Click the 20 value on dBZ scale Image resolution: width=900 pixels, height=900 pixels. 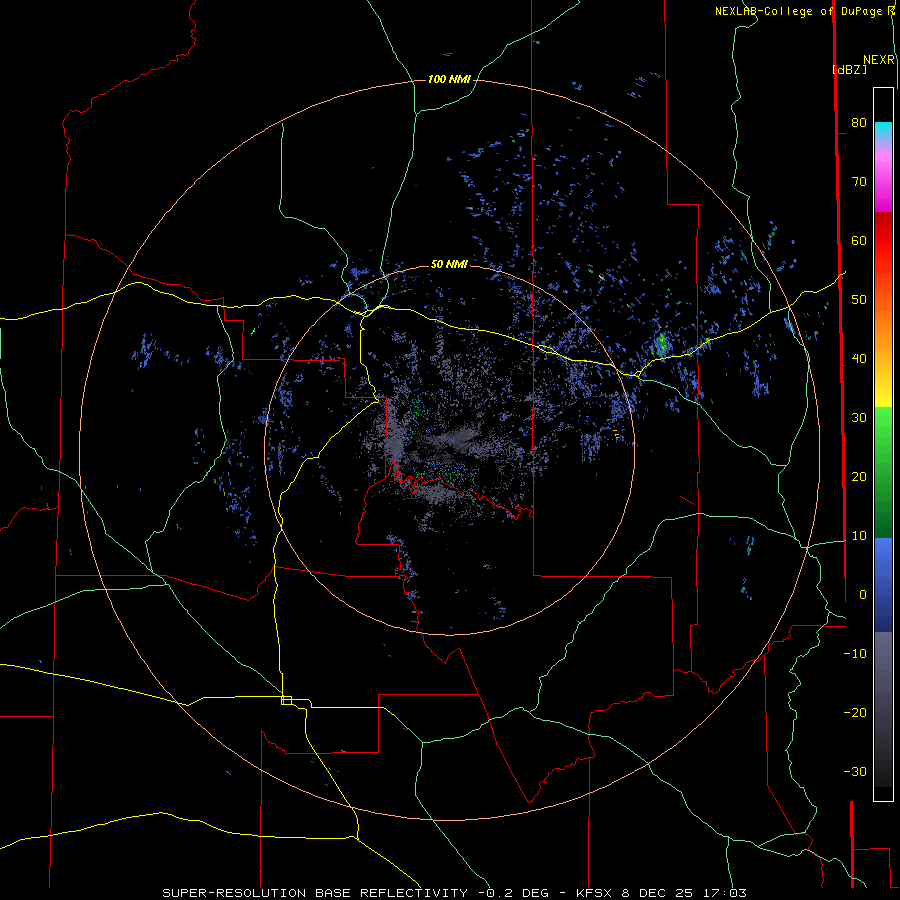coord(859,476)
